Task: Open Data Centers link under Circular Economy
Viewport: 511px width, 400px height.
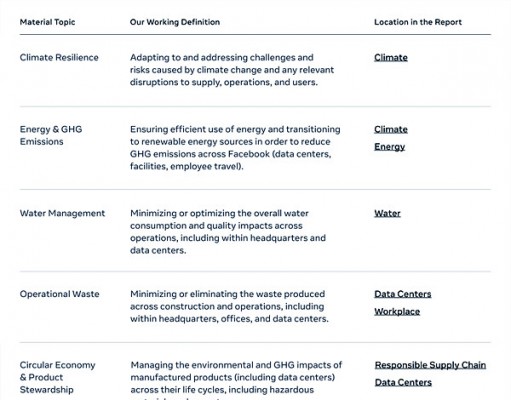Action: (403, 382)
